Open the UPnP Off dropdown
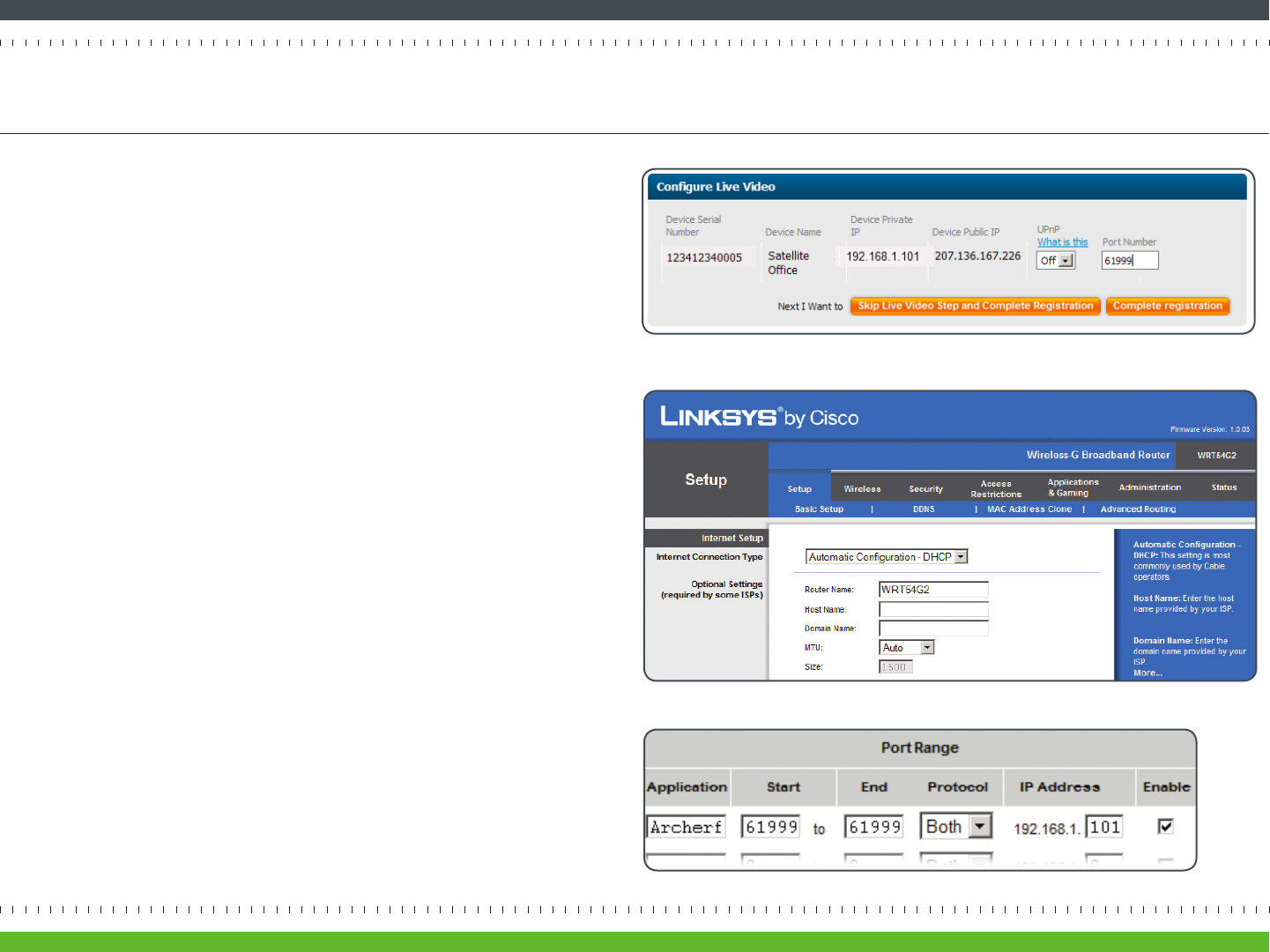The image size is (1270, 952). 1055,260
